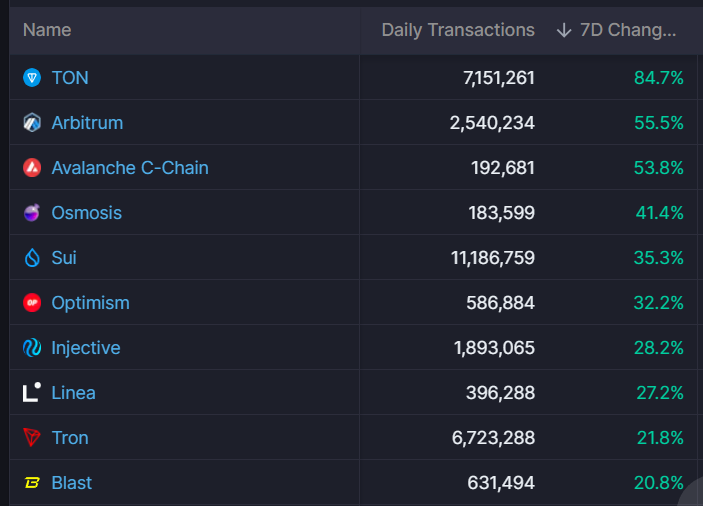
Task: Click Linea's 27.2% change value
Action: (x=660, y=393)
